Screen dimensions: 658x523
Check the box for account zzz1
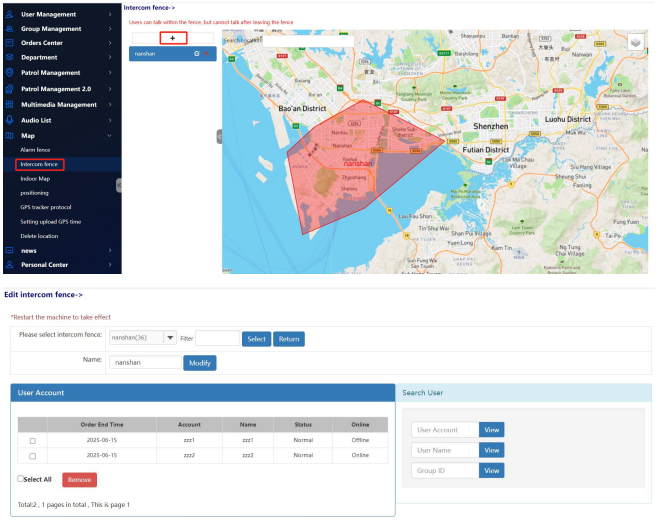coord(32,440)
